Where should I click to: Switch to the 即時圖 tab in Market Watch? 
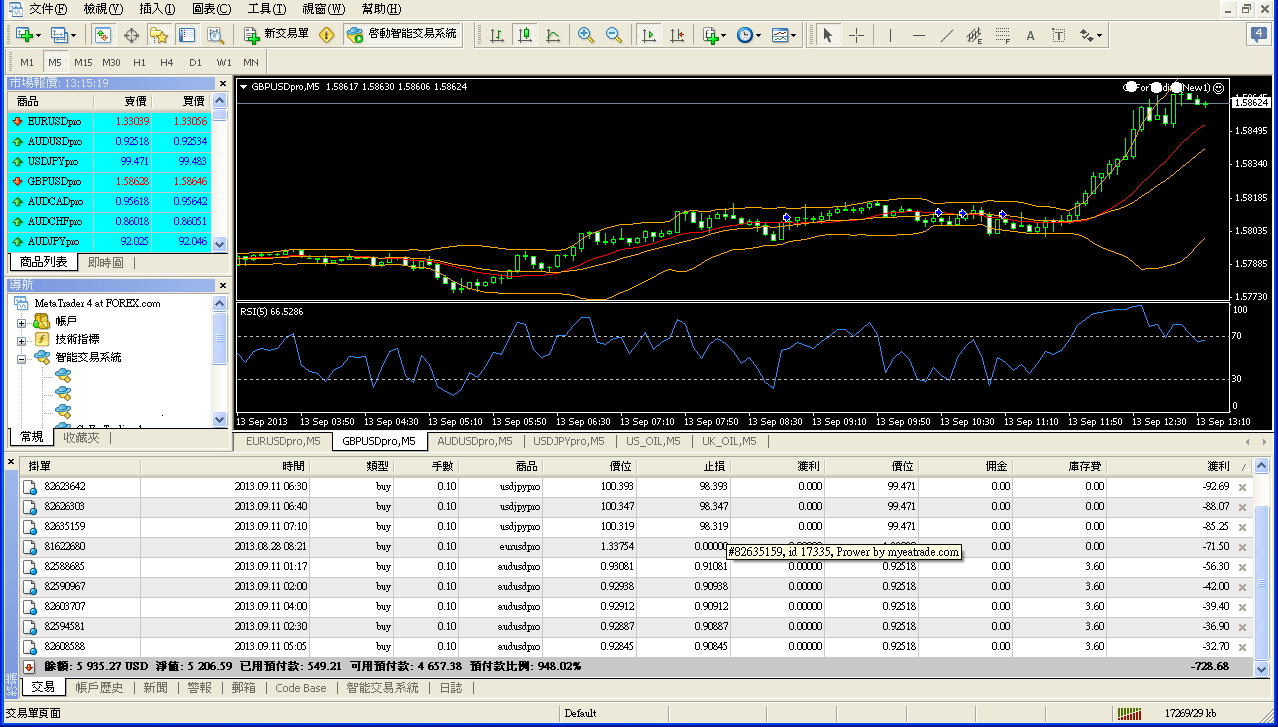(106, 263)
